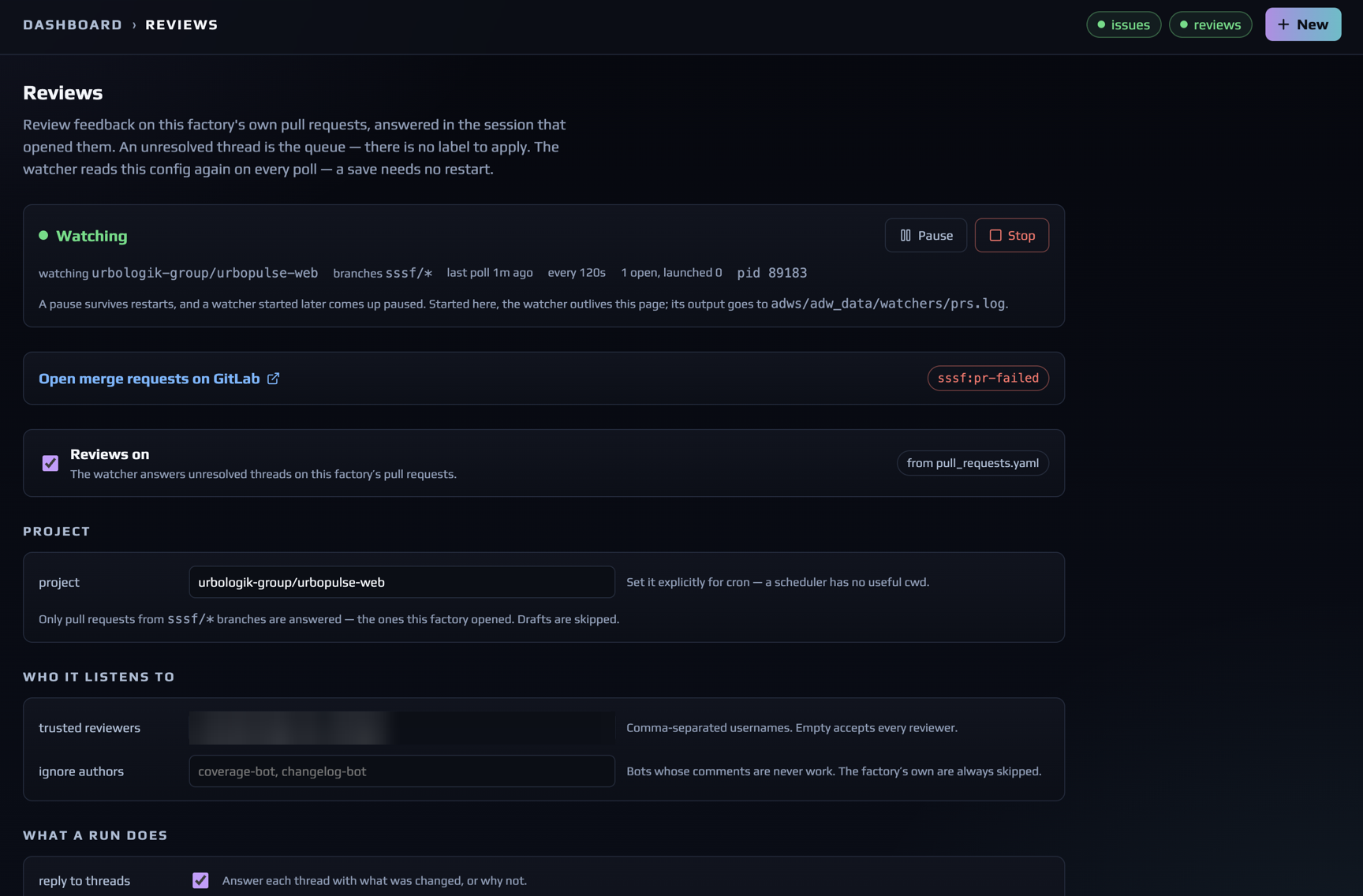Select 'Comma-separated usernames' hint text

coord(792,728)
